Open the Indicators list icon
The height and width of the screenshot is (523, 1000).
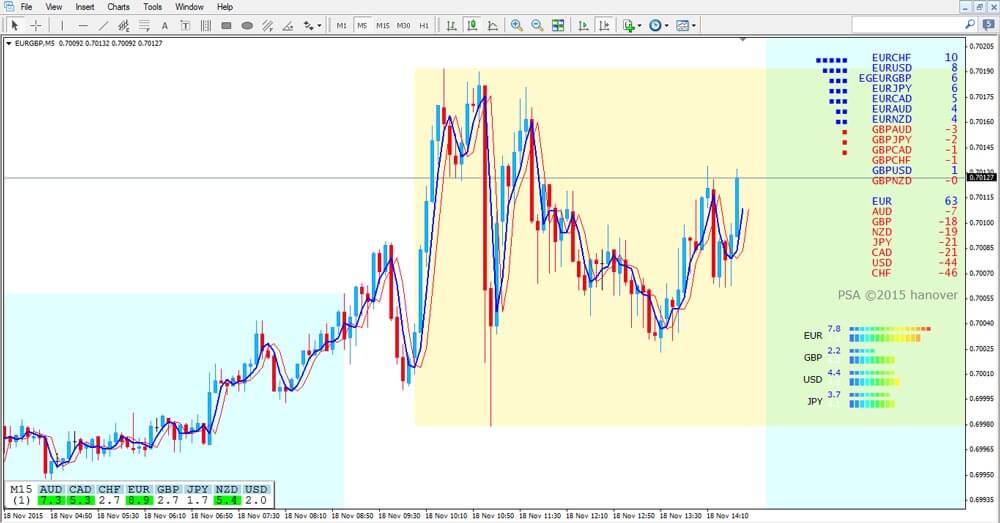629,26
